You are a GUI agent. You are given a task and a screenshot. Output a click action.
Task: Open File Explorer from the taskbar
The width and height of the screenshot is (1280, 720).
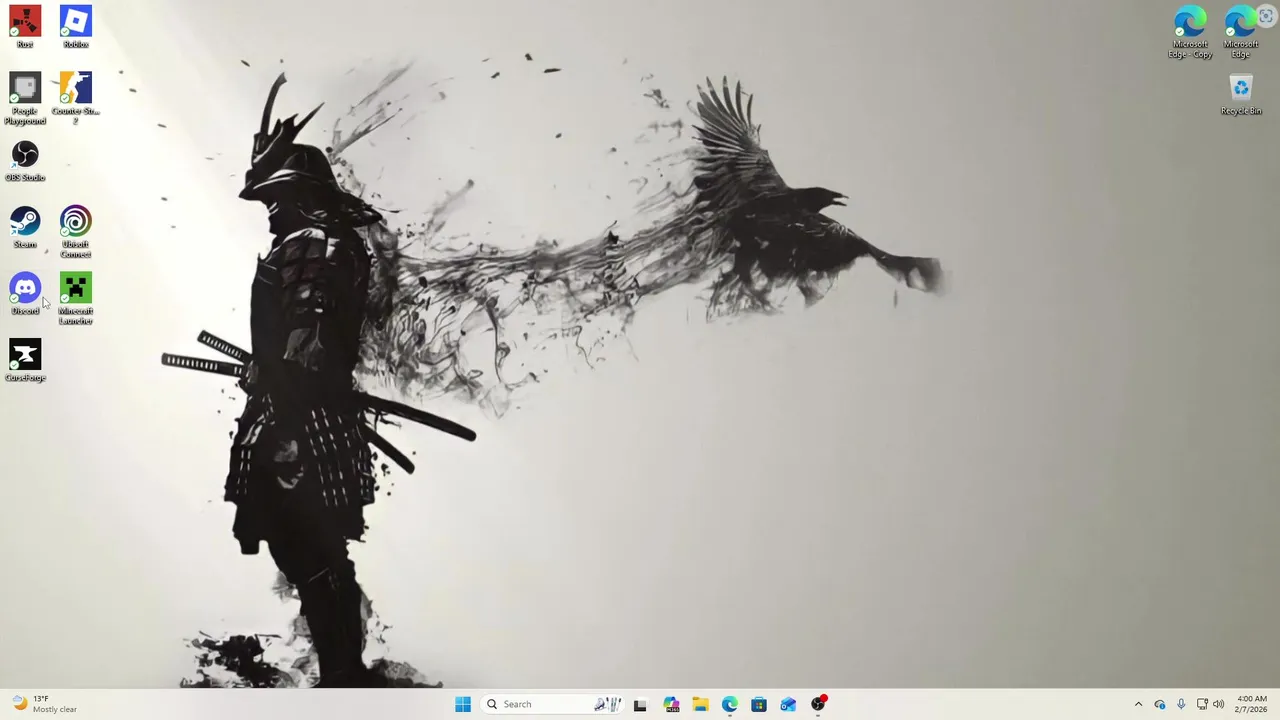700,704
